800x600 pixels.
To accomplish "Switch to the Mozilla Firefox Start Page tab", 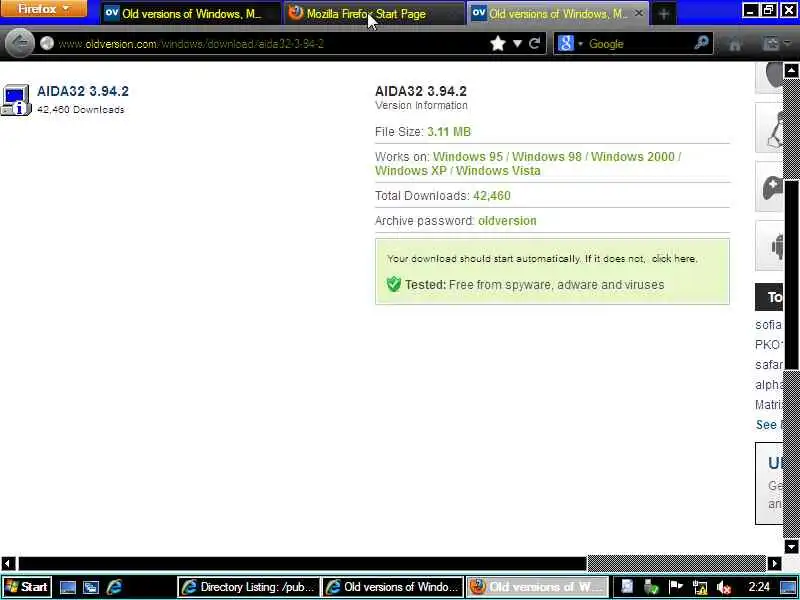I will tap(373, 14).
